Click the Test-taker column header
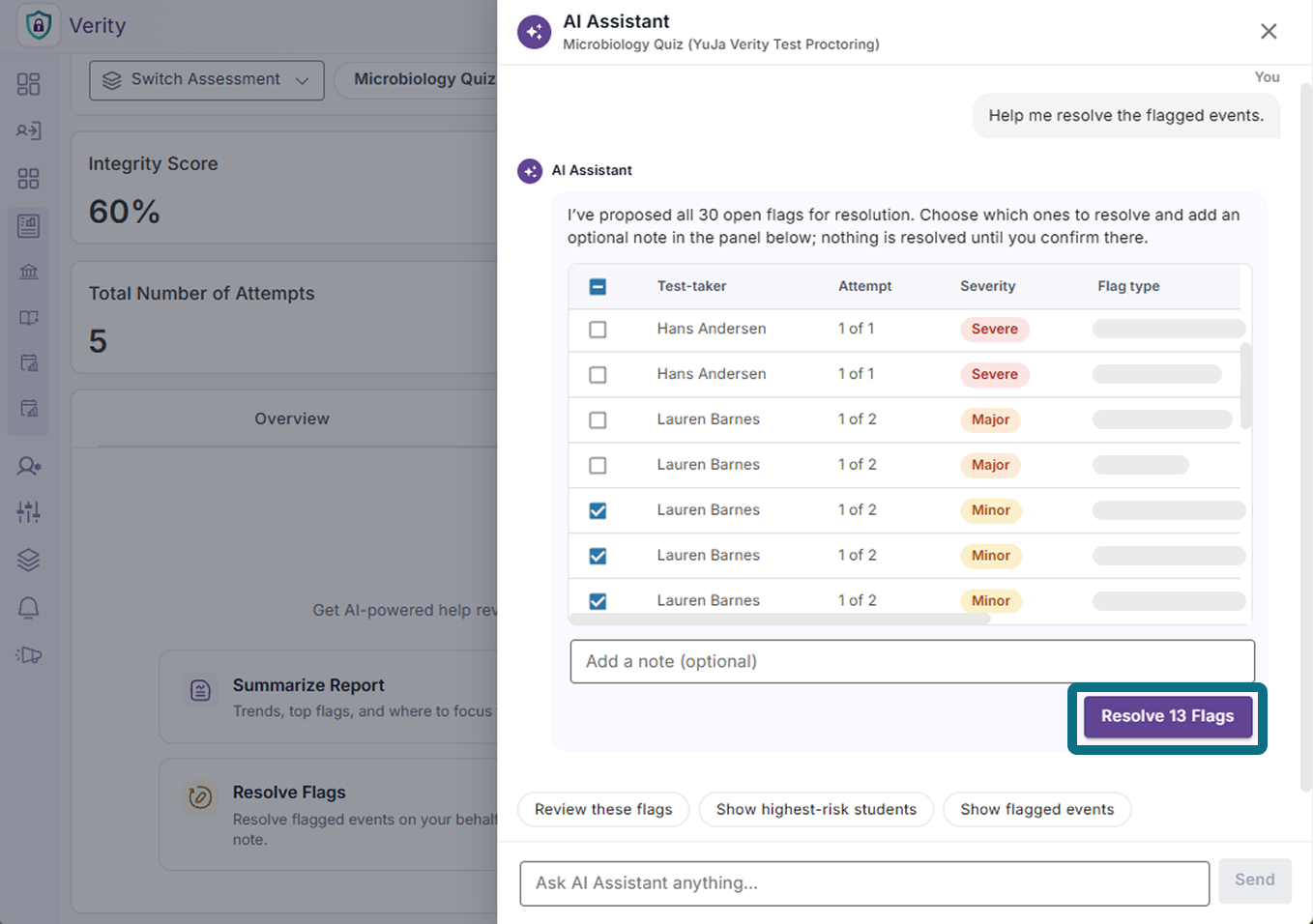The image size is (1313, 924). 691,287
